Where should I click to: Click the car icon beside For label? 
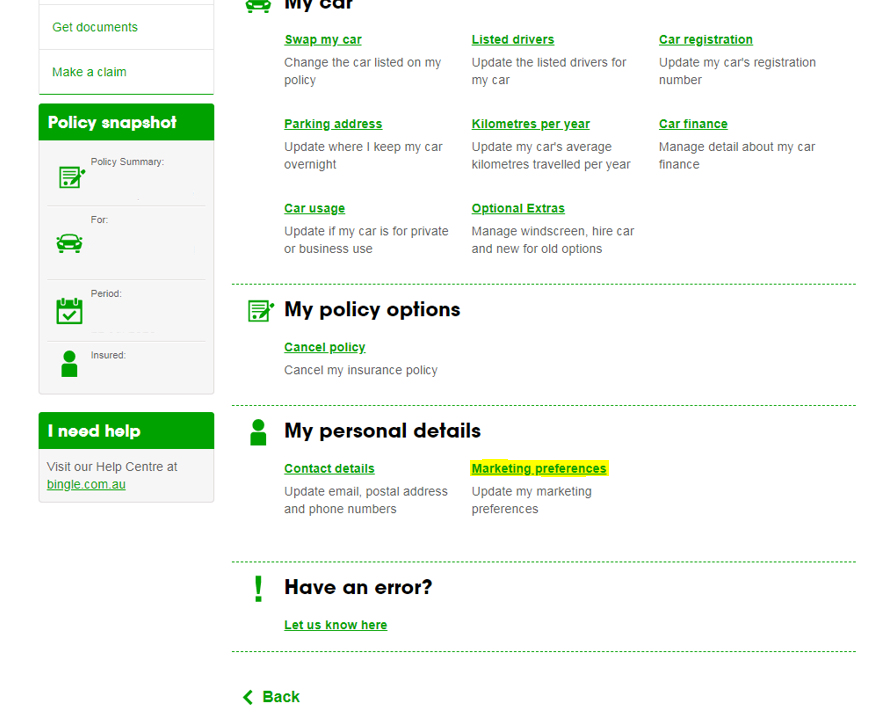(69, 243)
